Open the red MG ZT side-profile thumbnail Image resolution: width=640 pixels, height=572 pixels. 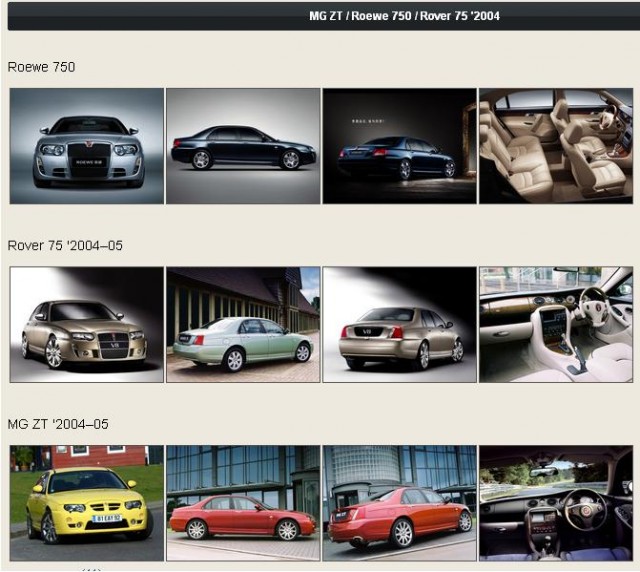pos(243,503)
